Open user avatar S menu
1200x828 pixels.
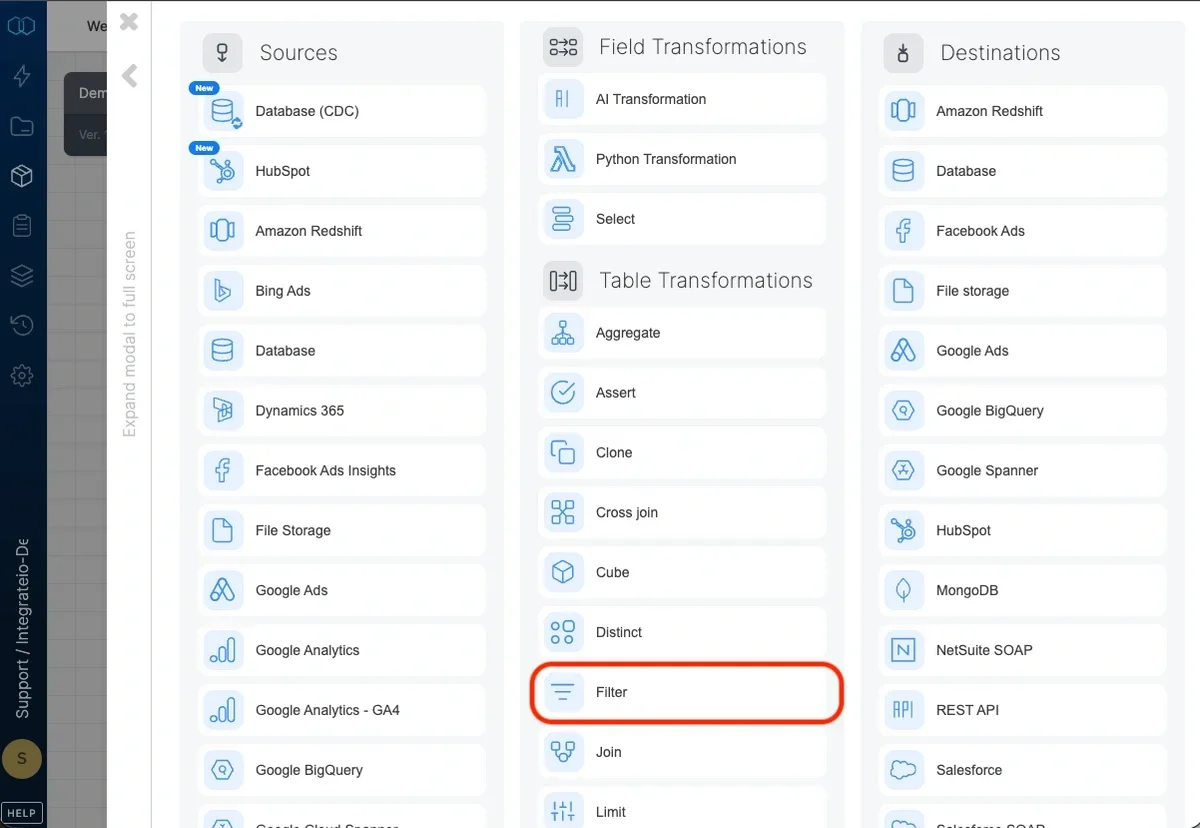[x=22, y=760]
